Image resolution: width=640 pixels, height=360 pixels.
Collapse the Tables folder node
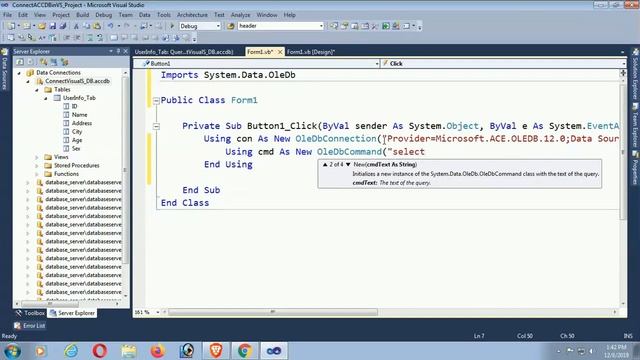(37, 89)
